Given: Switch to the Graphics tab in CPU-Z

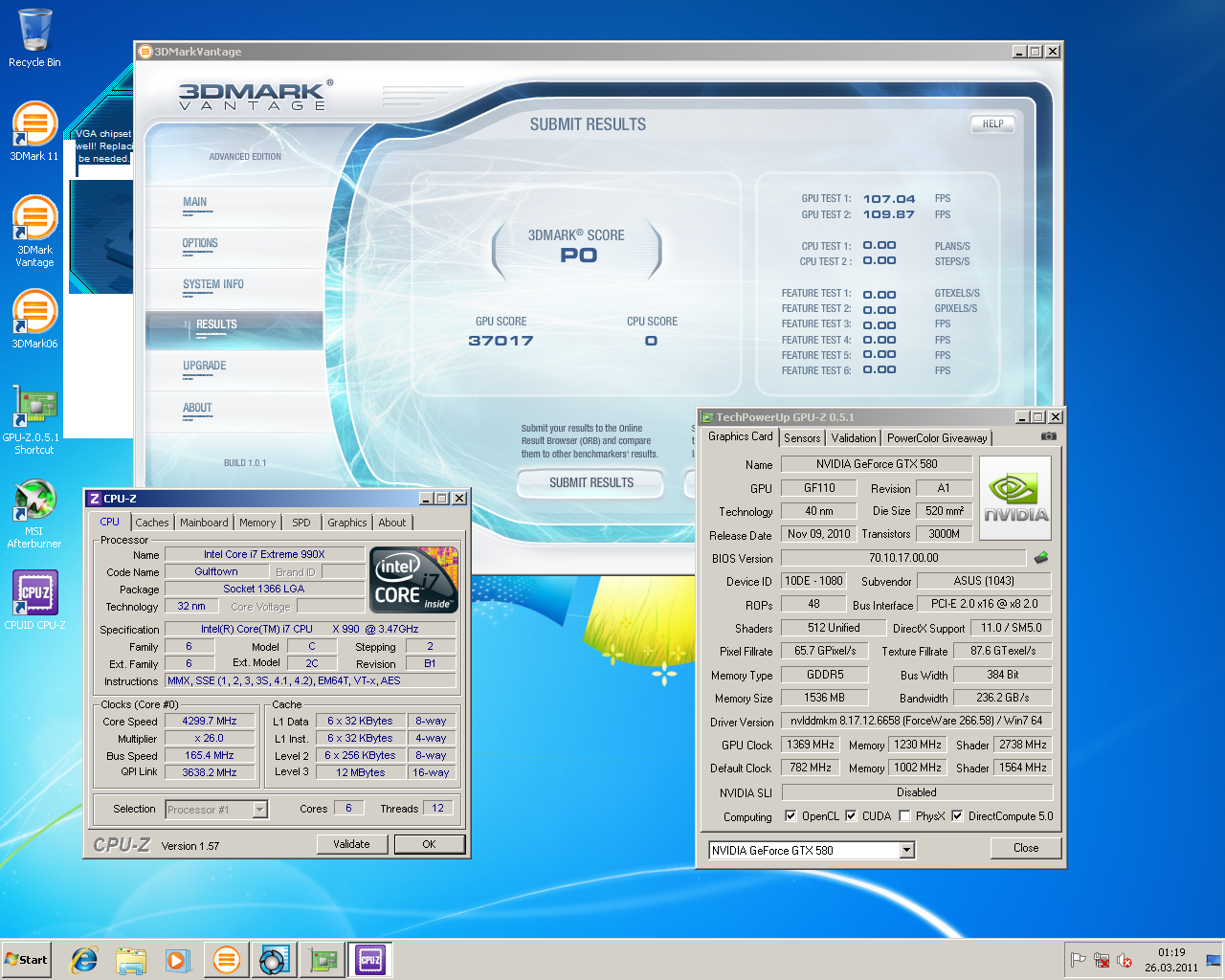Looking at the screenshot, I should point(346,523).
